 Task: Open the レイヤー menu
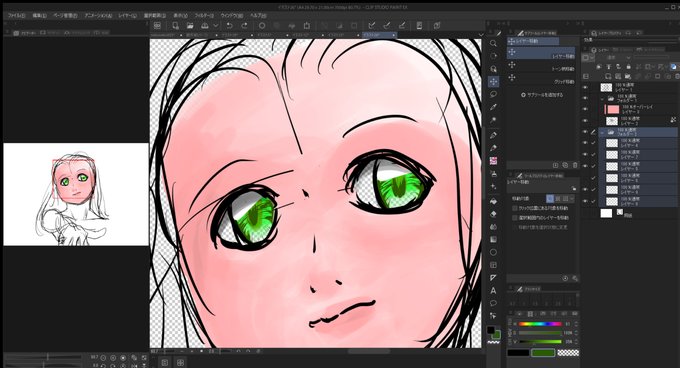click(x=127, y=16)
